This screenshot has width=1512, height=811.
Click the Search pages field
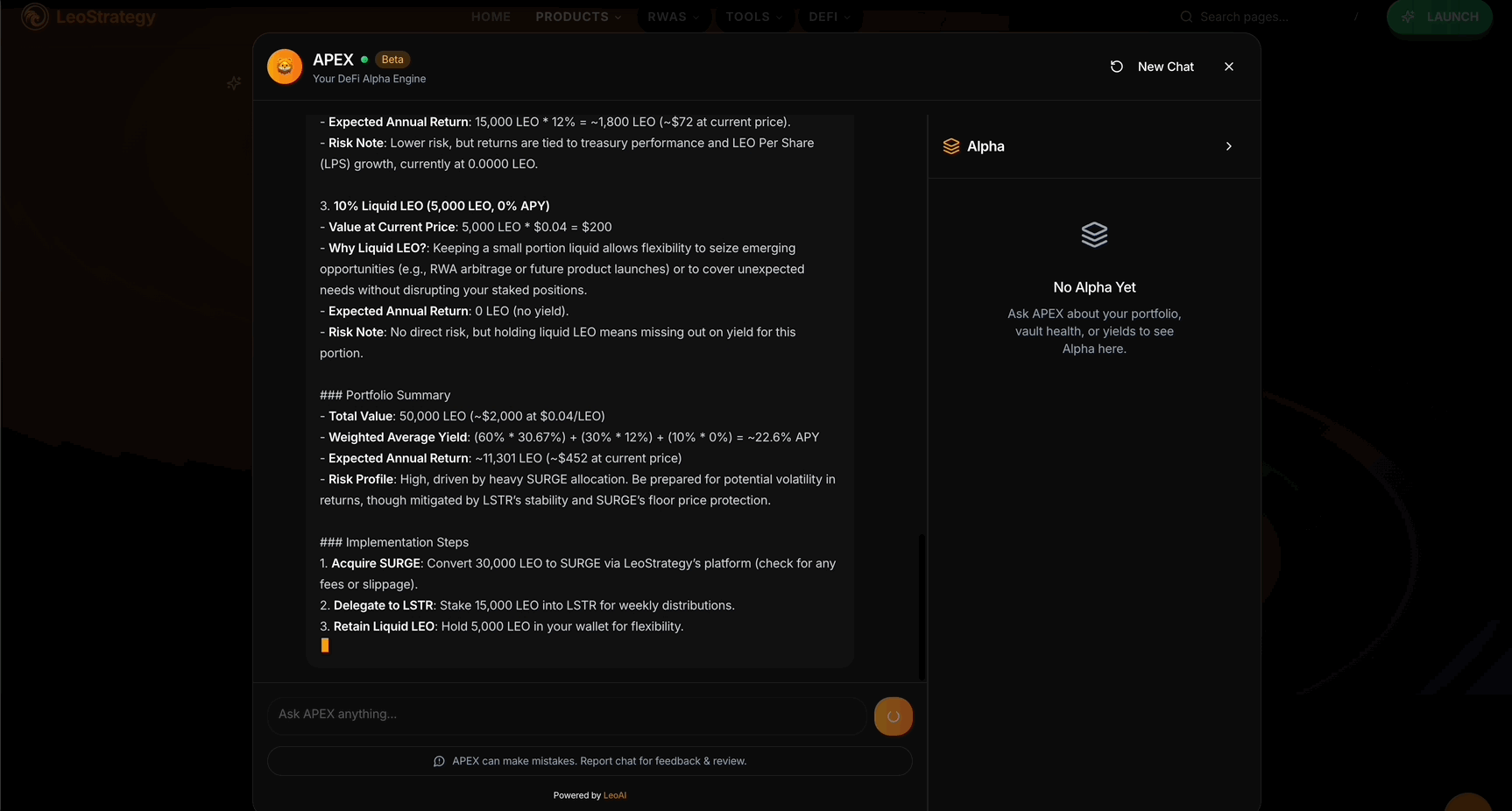(1244, 17)
